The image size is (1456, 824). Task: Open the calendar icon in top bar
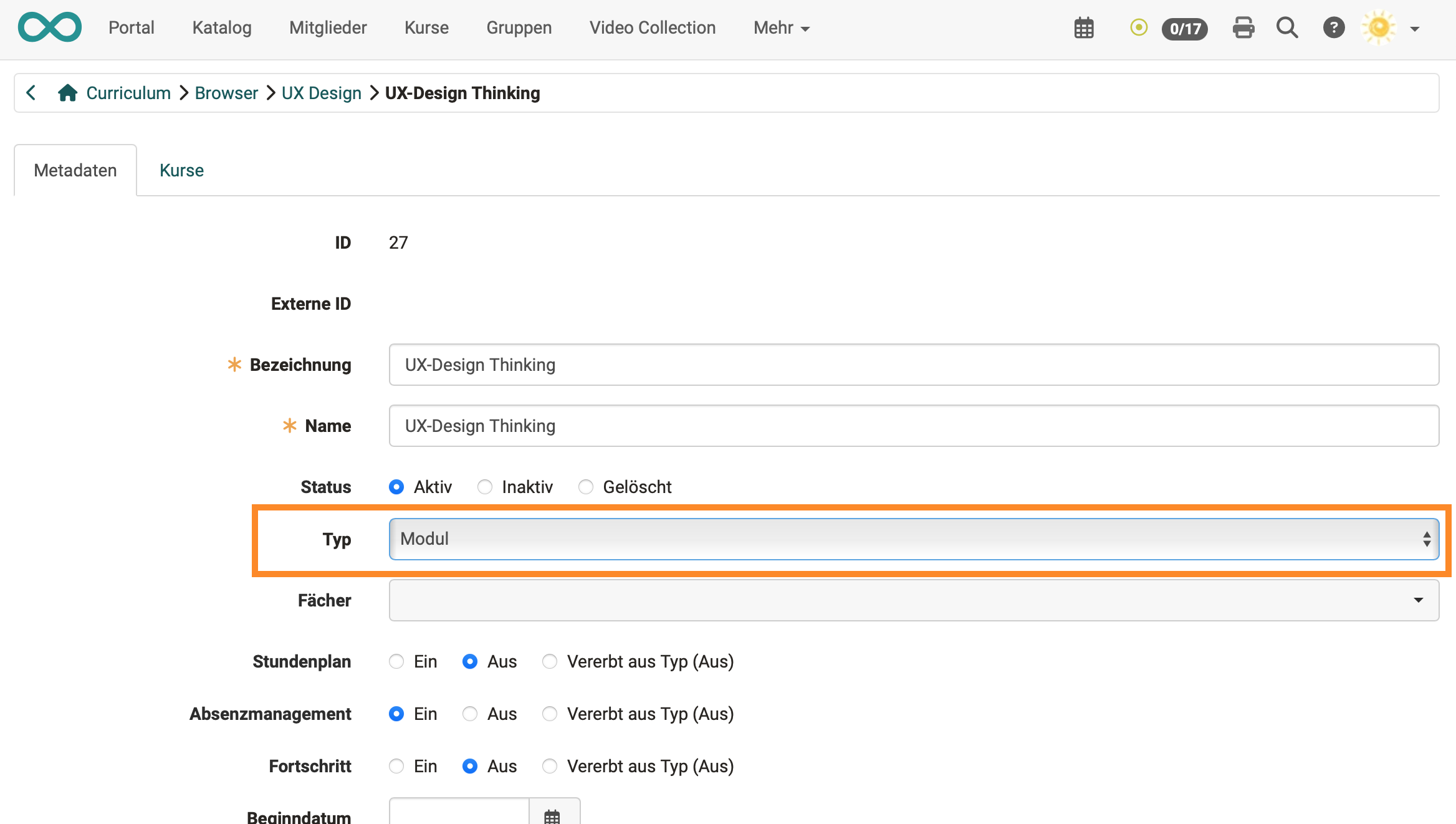[x=1084, y=28]
